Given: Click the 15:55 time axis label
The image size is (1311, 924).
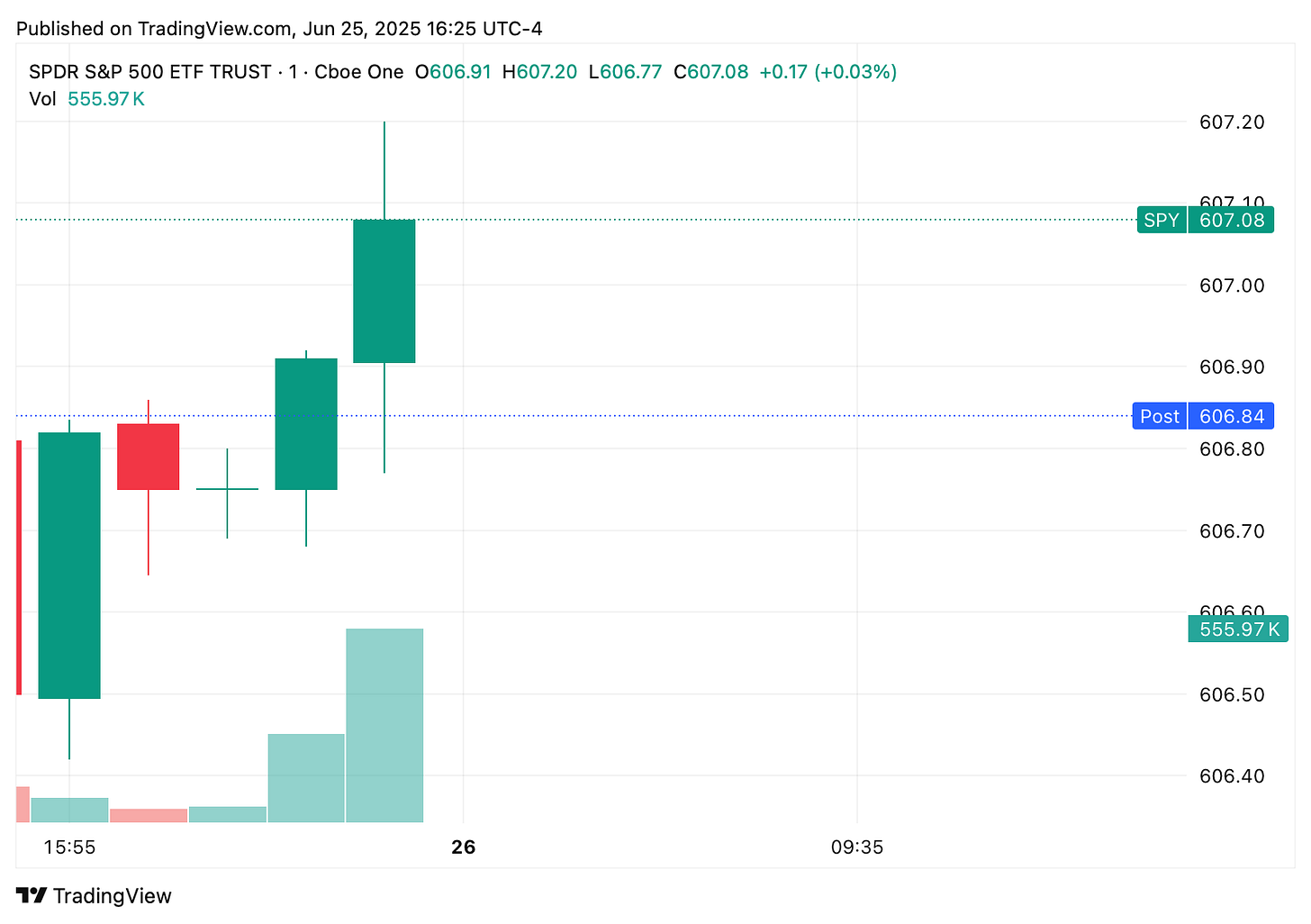Looking at the screenshot, I should pyautogui.click(x=70, y=847).
